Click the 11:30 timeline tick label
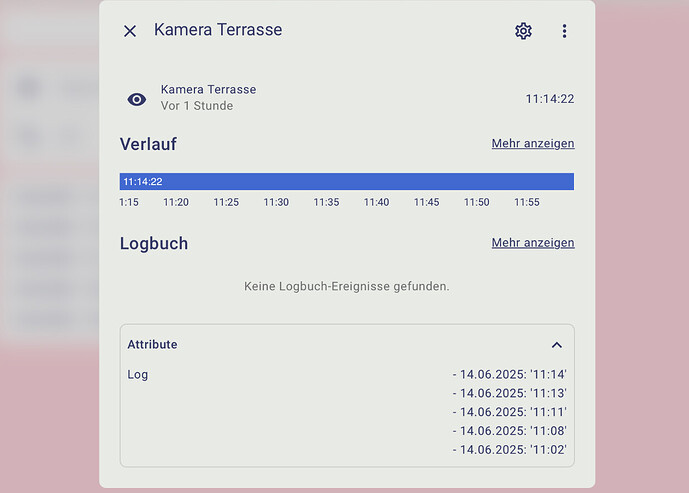The width and height of the screenshot is (689, 493). pyautogui.click(x=276, y=202)
